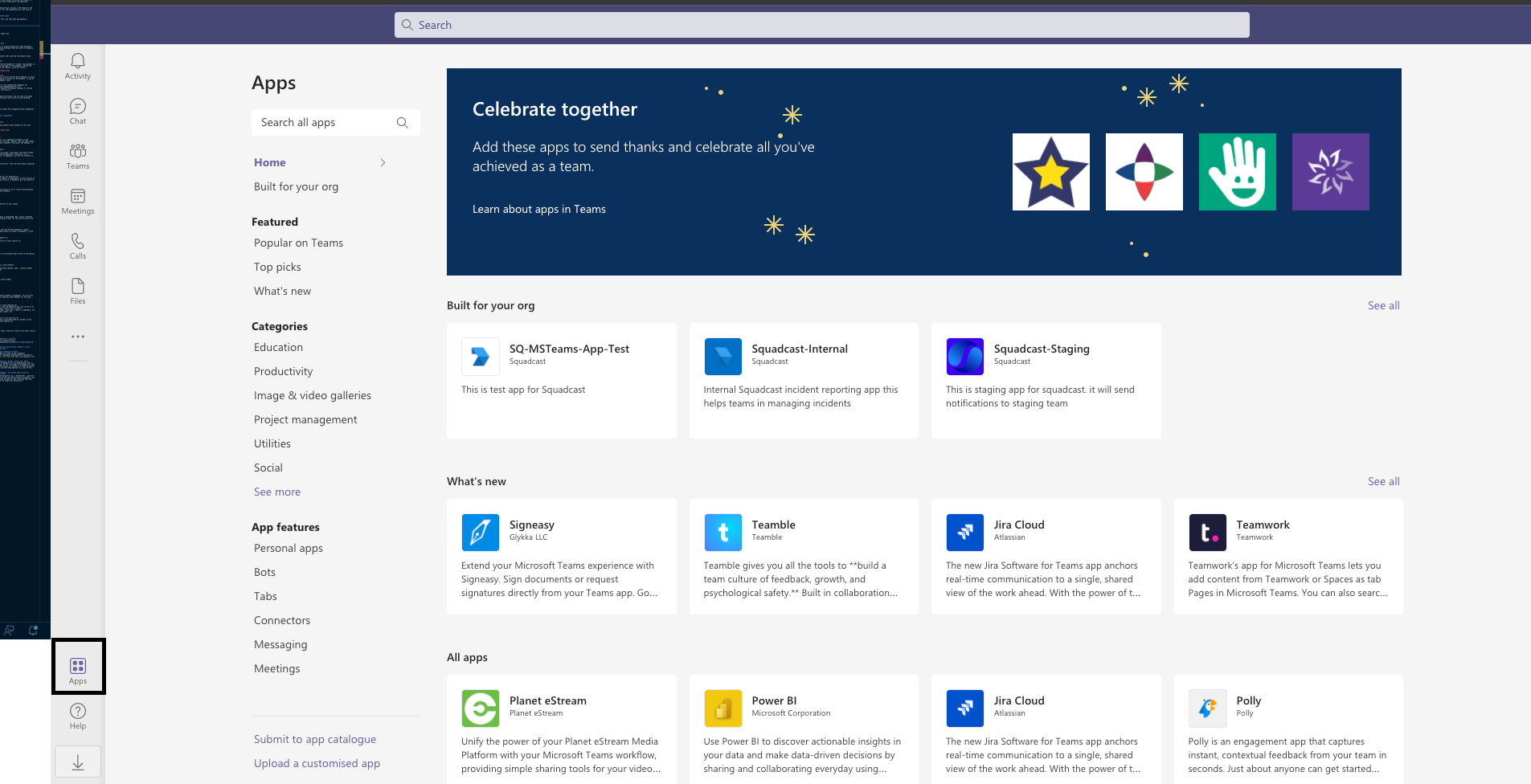Viewport: 1531px width, 784px height.
Task: Open Bots under App features
Action: [264, 572]
